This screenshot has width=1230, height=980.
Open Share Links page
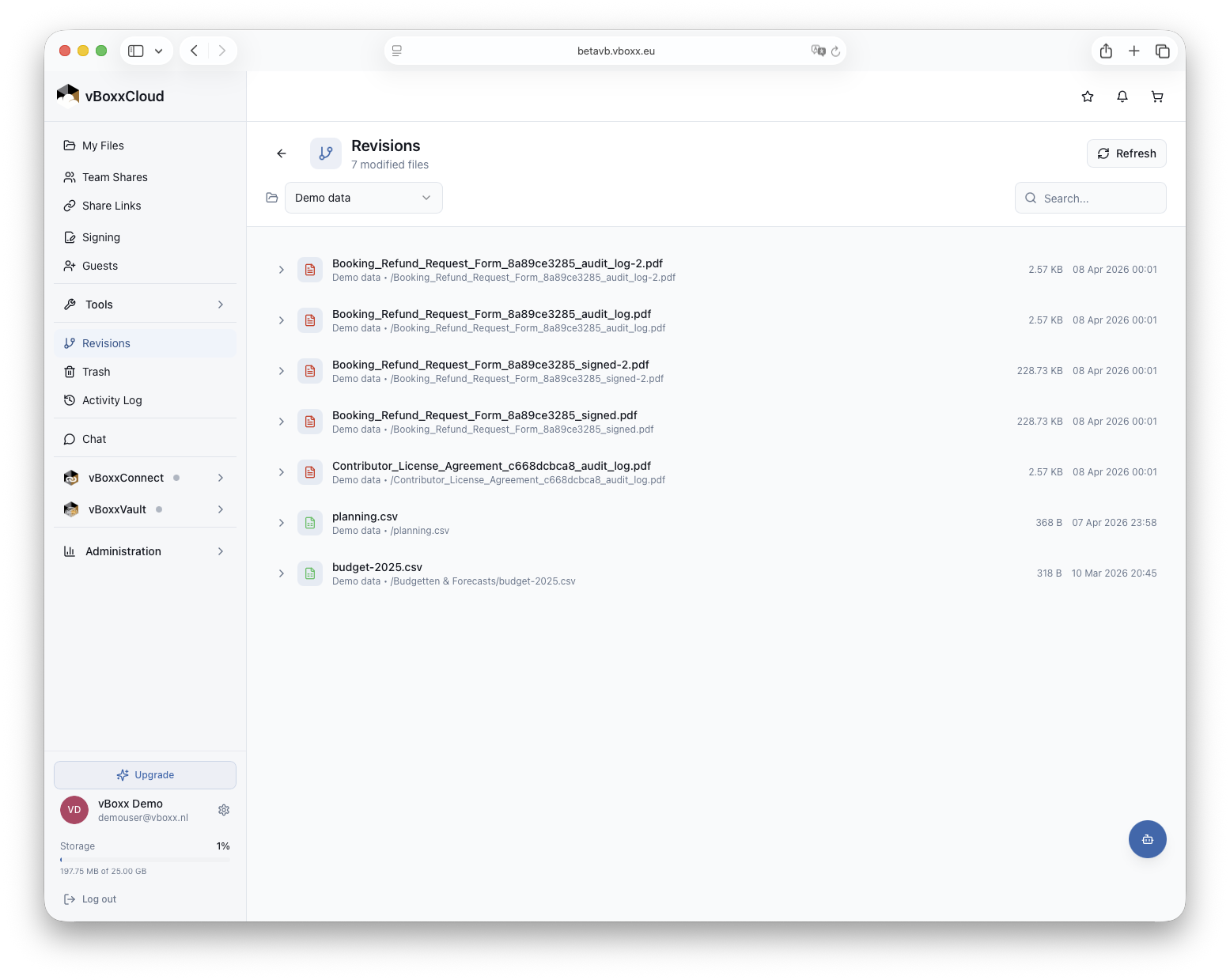coord(145,206)
